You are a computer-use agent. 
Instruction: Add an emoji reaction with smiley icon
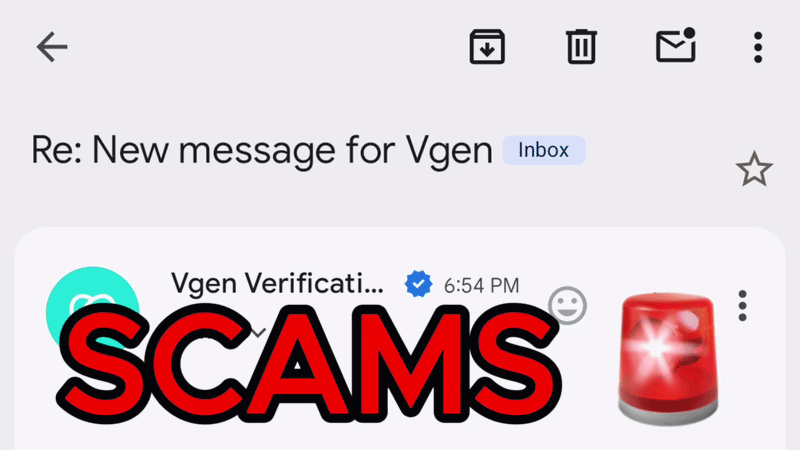coord(567,305)
